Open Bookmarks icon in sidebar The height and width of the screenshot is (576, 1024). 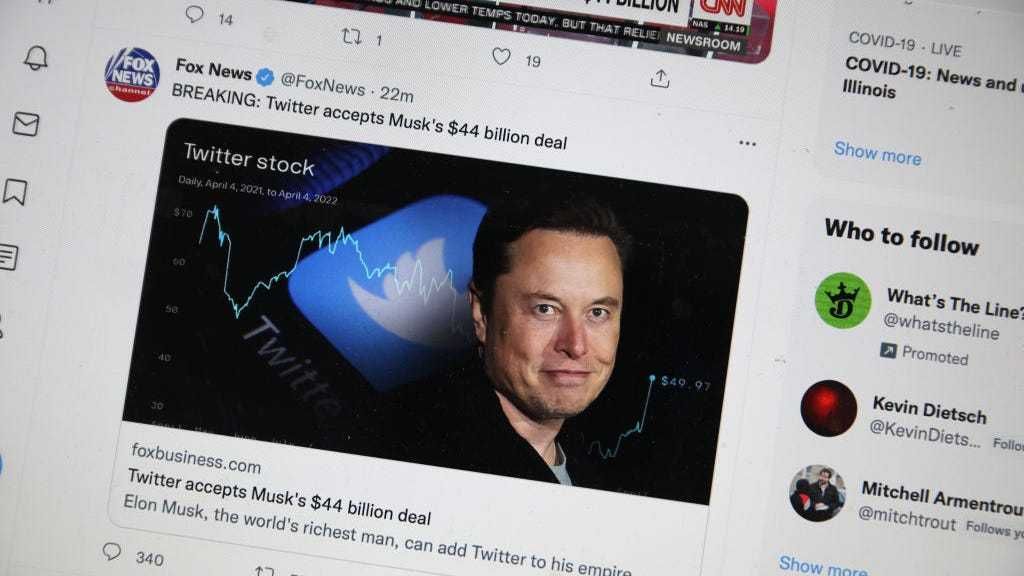(x=15, y=192)
